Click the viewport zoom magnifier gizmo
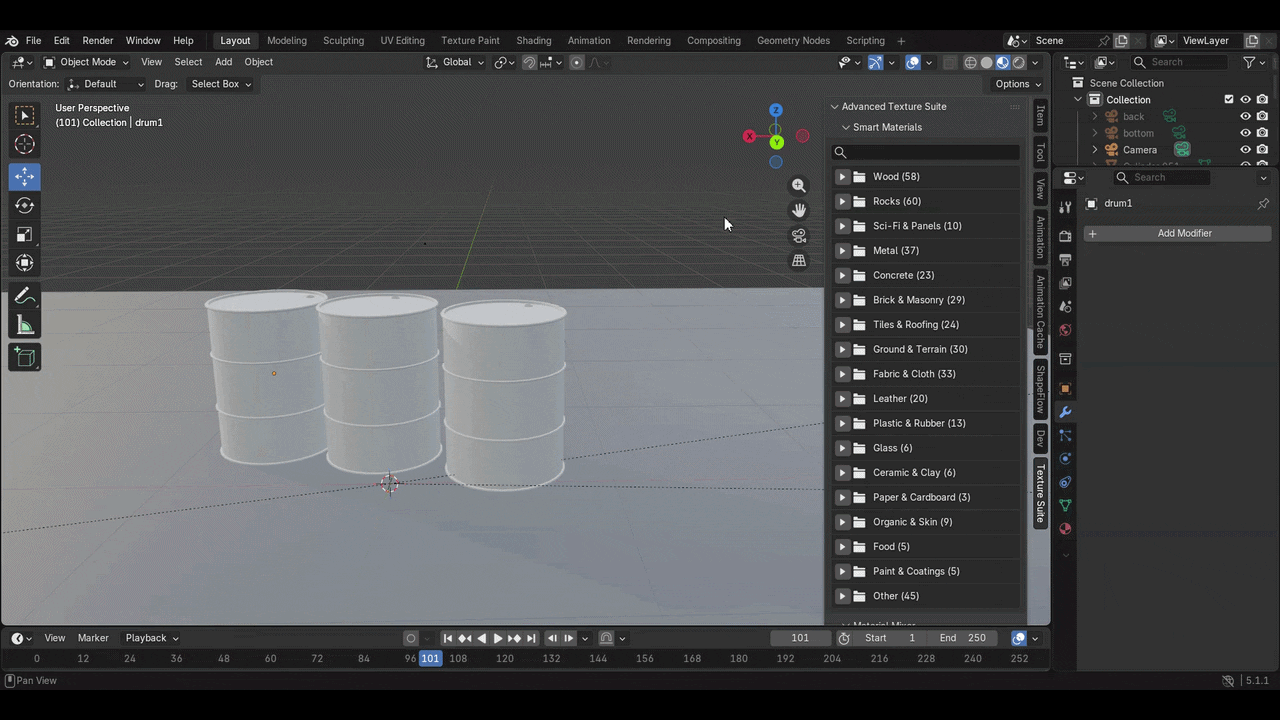Screen dimensions: 1280x720 (799, 186)
